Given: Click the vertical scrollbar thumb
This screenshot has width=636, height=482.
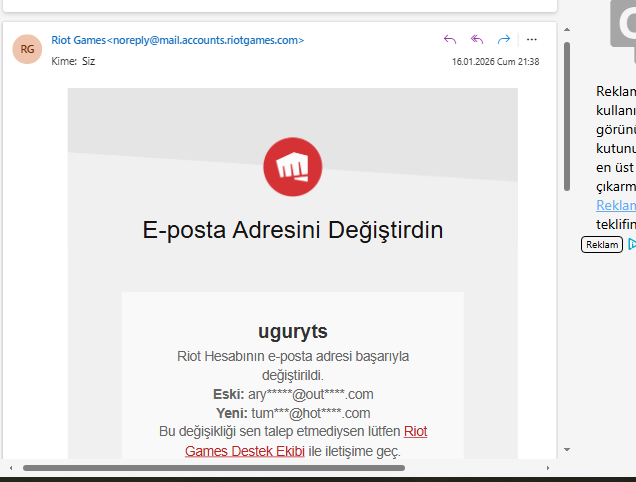Looking at the screenshot, I should 567,116.
